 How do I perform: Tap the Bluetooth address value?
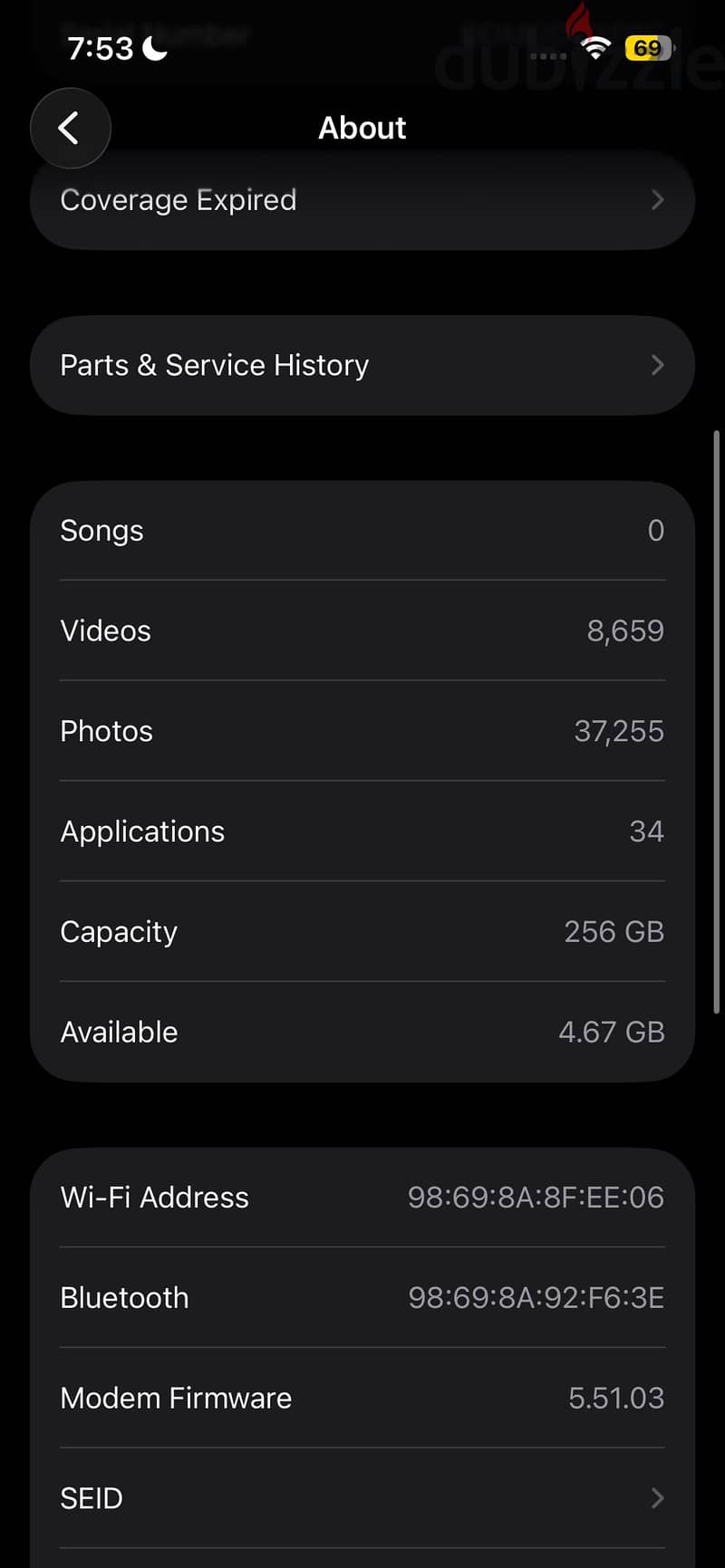536,1298
